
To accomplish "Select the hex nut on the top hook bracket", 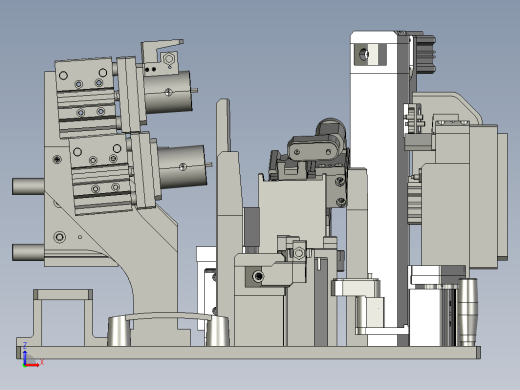I will pos(169,59).
